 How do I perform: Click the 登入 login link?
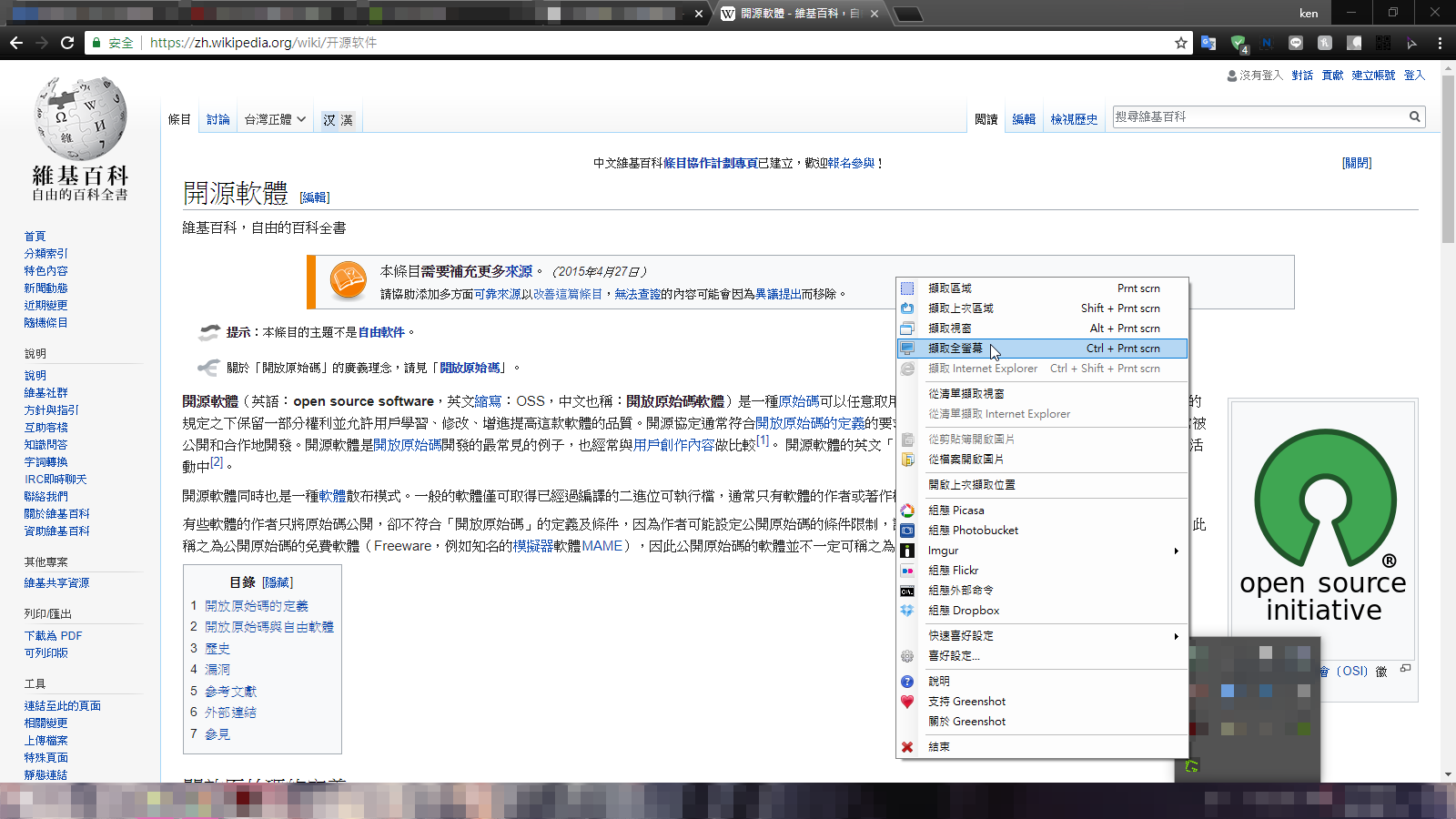pyautogui.click(x=1413, y=75)
